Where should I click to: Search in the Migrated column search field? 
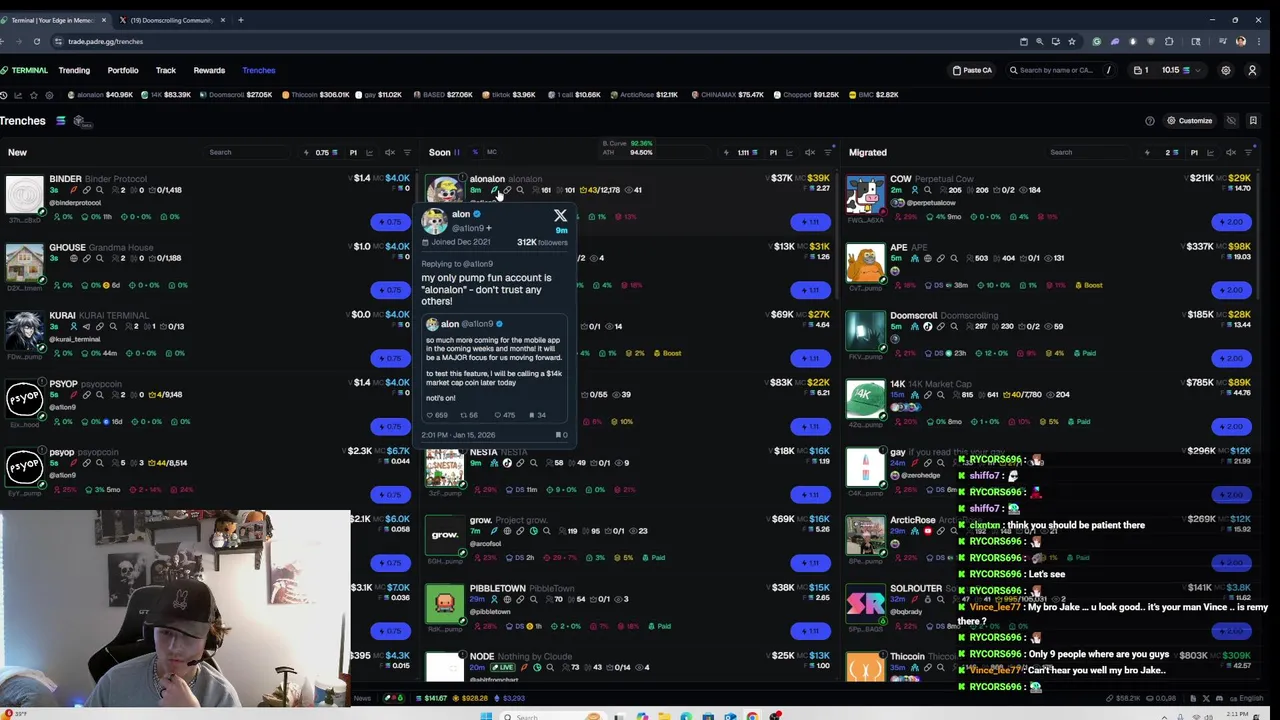tap(1090, 152)
